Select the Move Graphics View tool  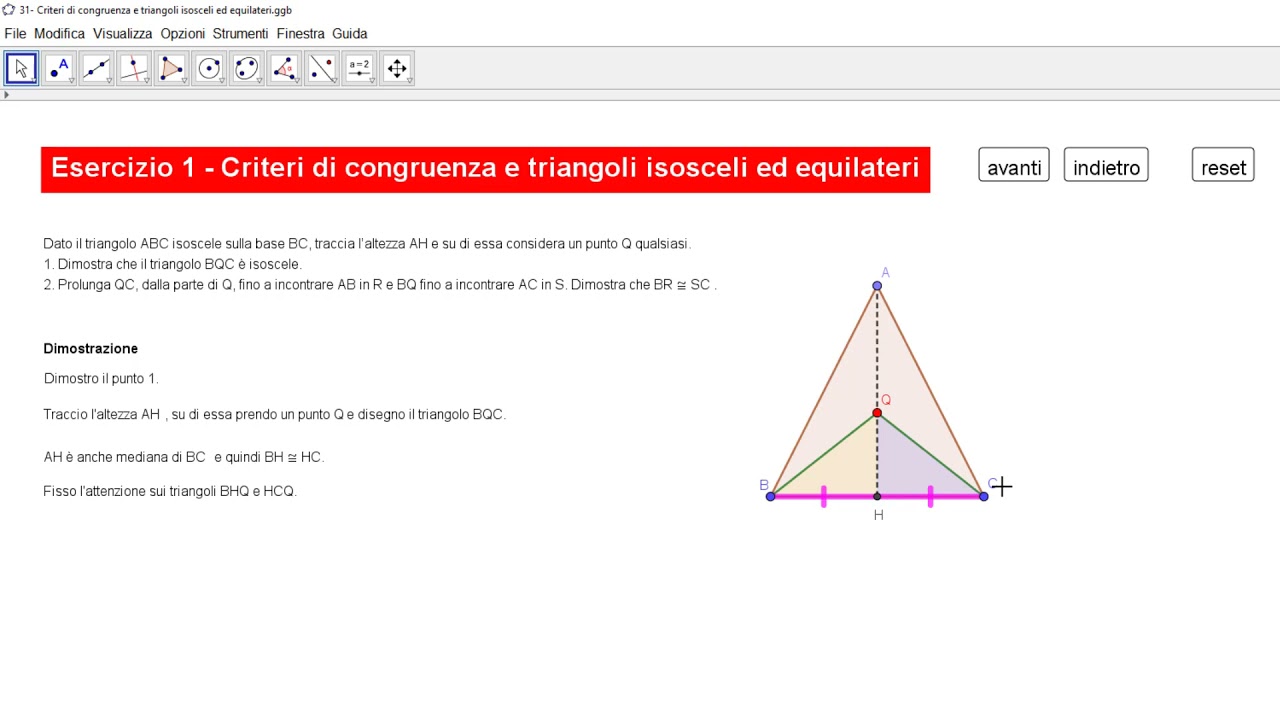(x=397, y=68)
